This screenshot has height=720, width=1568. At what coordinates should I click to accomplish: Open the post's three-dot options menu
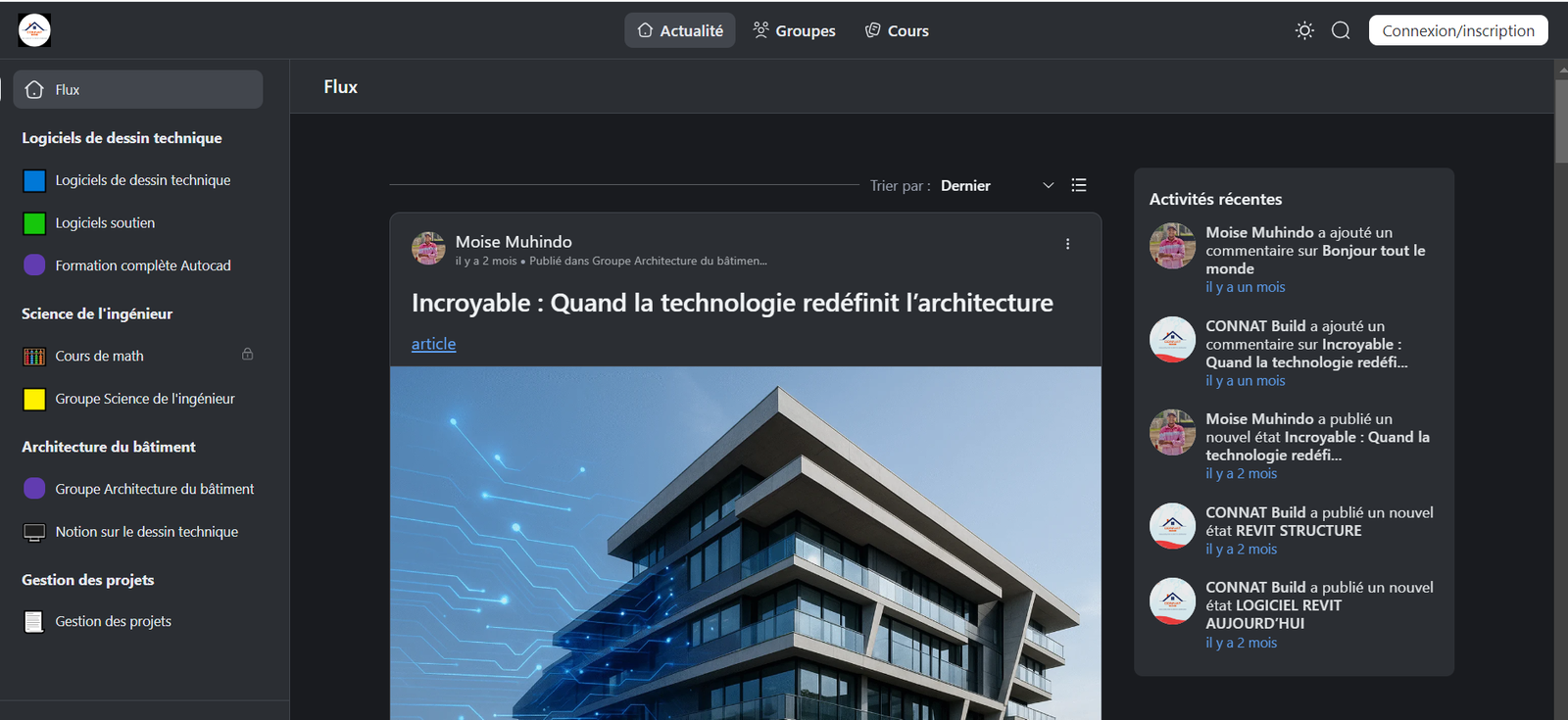[1067, 244]
